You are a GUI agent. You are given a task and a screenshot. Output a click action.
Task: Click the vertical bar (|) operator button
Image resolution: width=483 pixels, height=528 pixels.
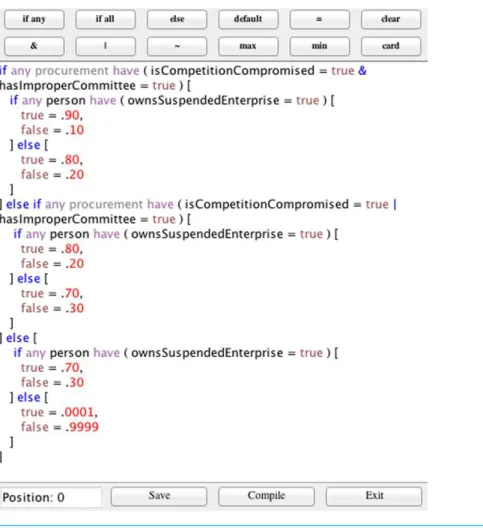pyautogui.click(x=105, y=46)
